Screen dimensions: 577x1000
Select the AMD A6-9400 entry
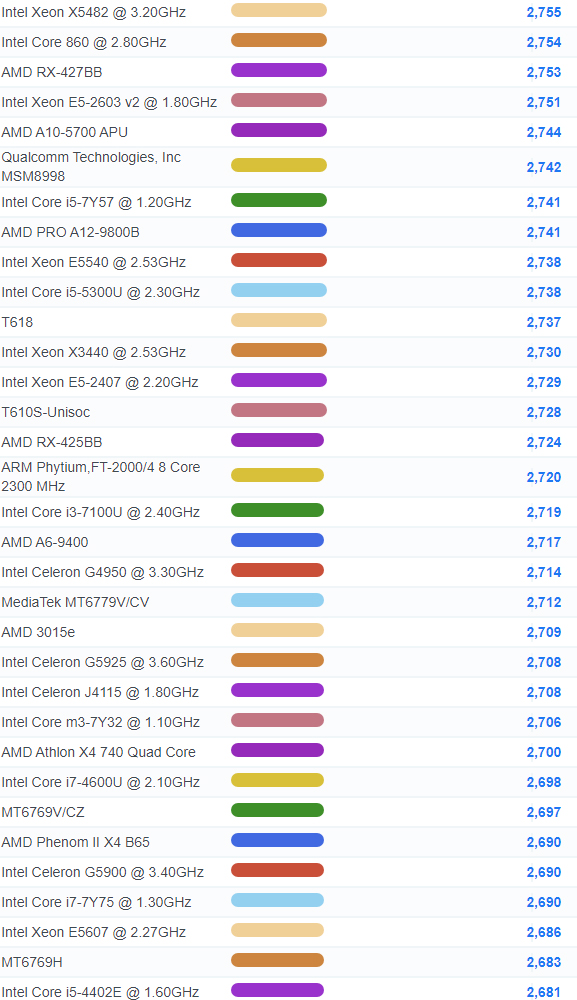tap(45, 542)
